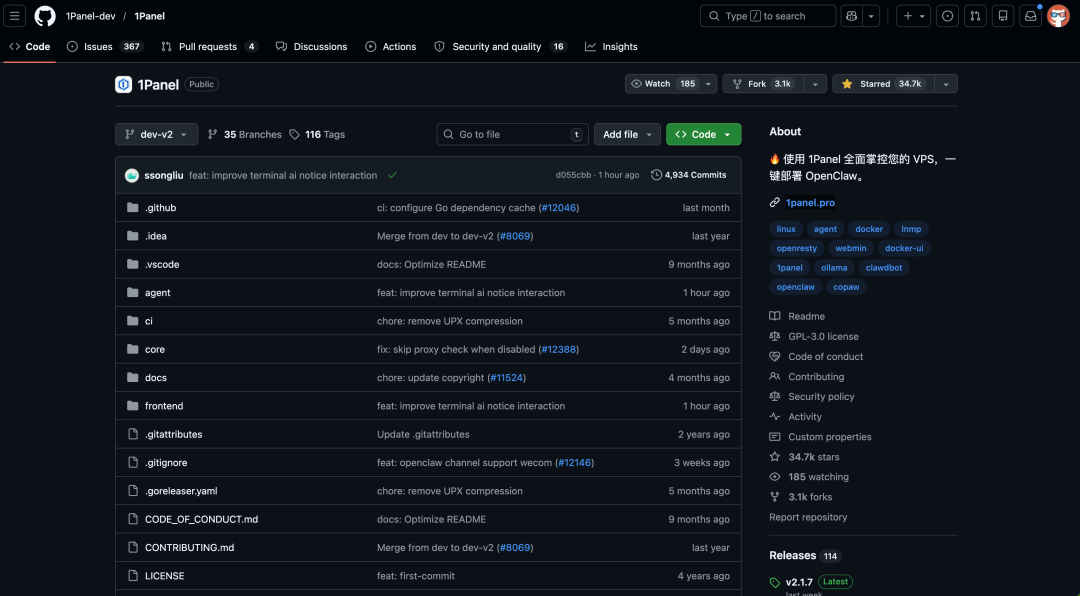Open the docs folder name
1080x596 pixels.
(156, 378)
